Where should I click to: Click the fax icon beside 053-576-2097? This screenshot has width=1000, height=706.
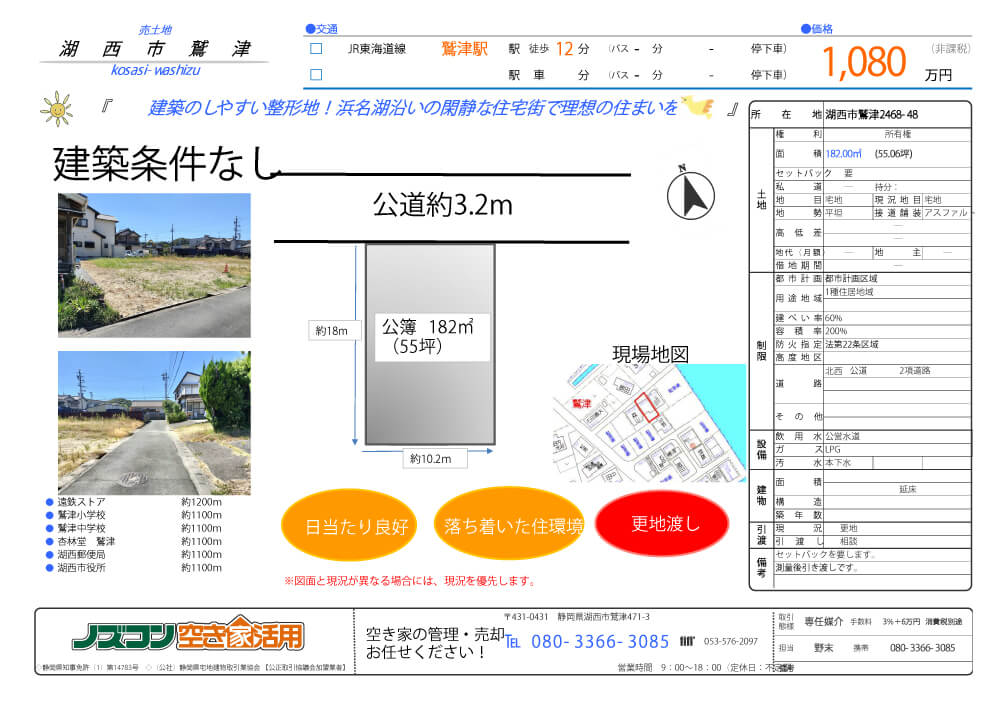click(687, 641)
